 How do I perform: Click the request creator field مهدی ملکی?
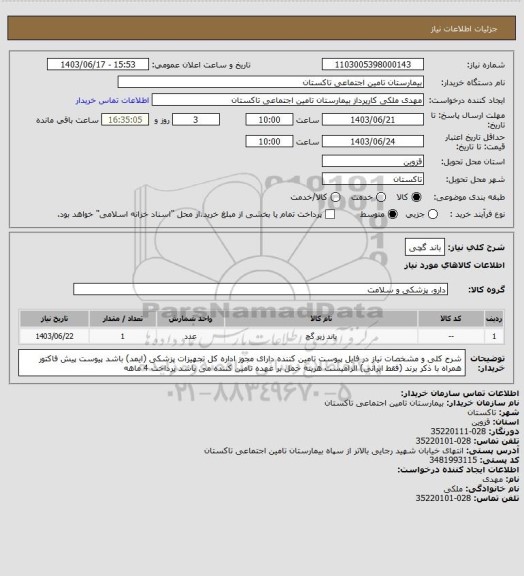point(288,100)
